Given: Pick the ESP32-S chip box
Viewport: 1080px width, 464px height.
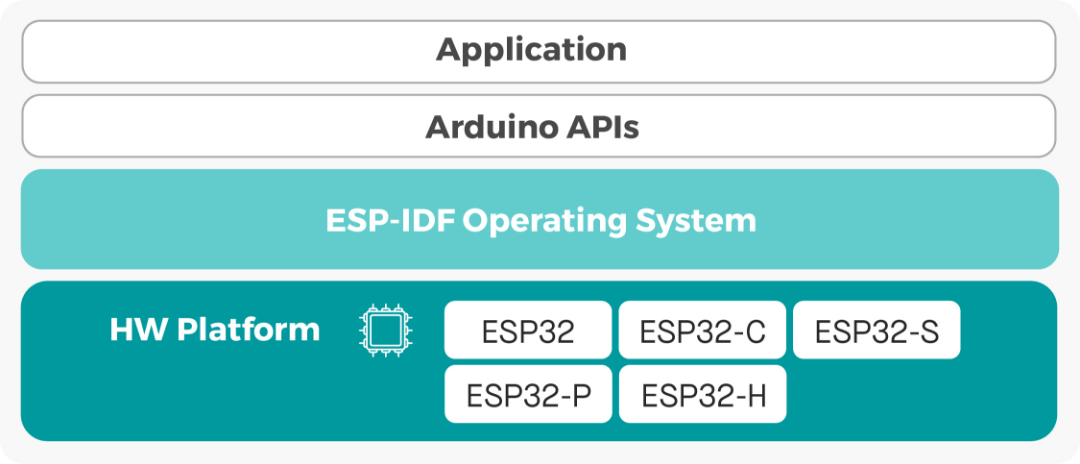Looking at the screenshot, I should [876, 331].
